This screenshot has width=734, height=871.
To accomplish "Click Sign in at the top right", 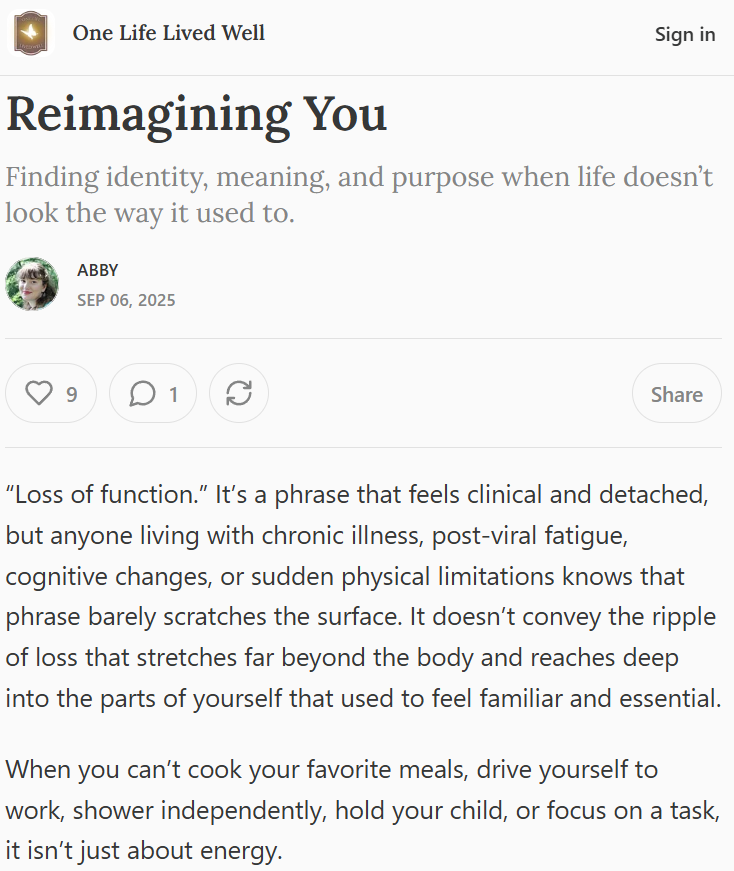I will pyautogui.click(x=685, y=34).
